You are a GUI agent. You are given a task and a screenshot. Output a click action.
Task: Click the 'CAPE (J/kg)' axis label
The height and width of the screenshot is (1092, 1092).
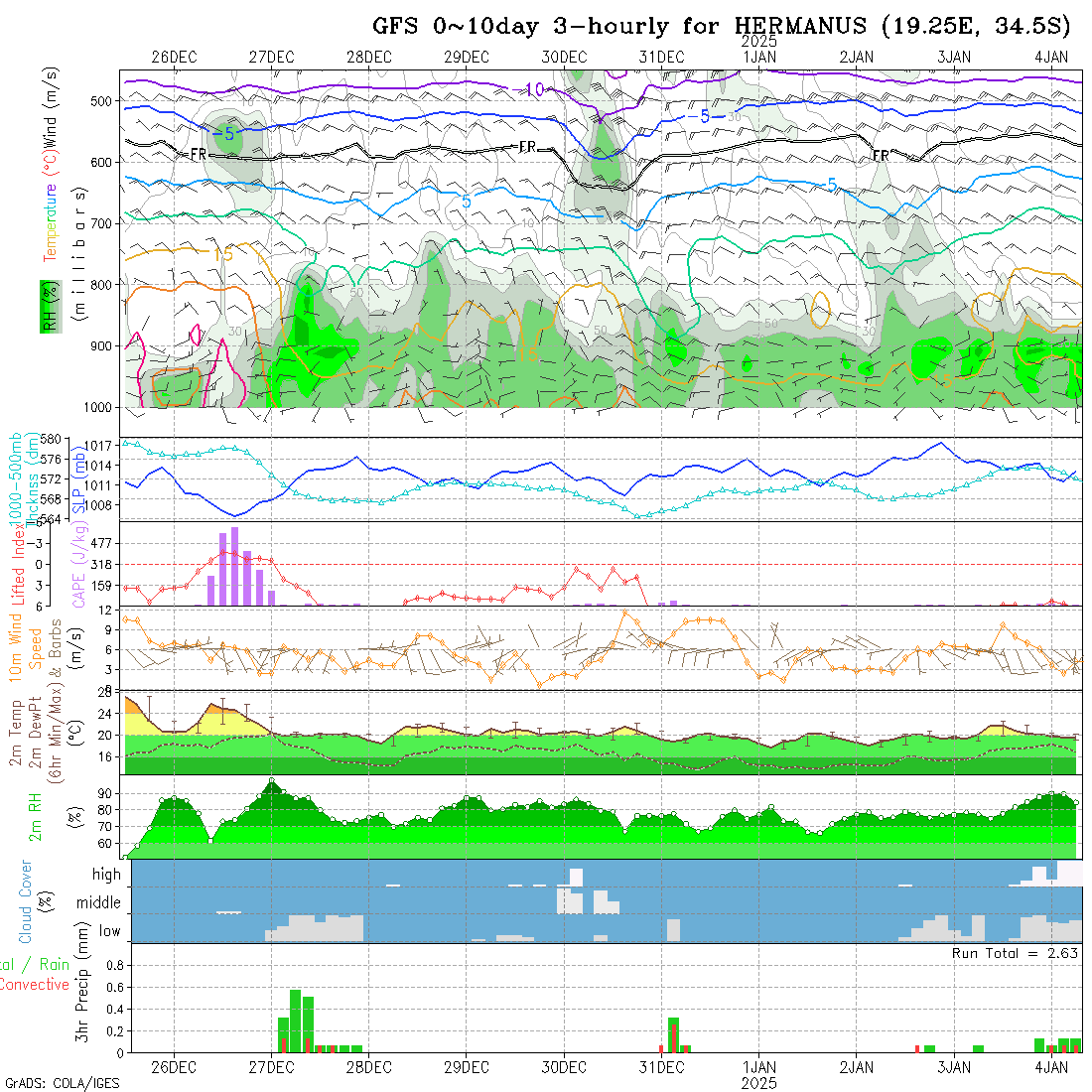tap(79, 564)
